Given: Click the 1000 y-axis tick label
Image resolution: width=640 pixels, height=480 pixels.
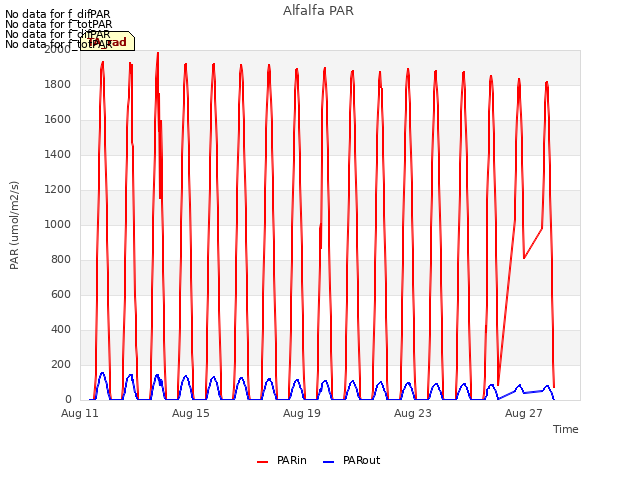Looking at the screenshot, I should (58, 224).
